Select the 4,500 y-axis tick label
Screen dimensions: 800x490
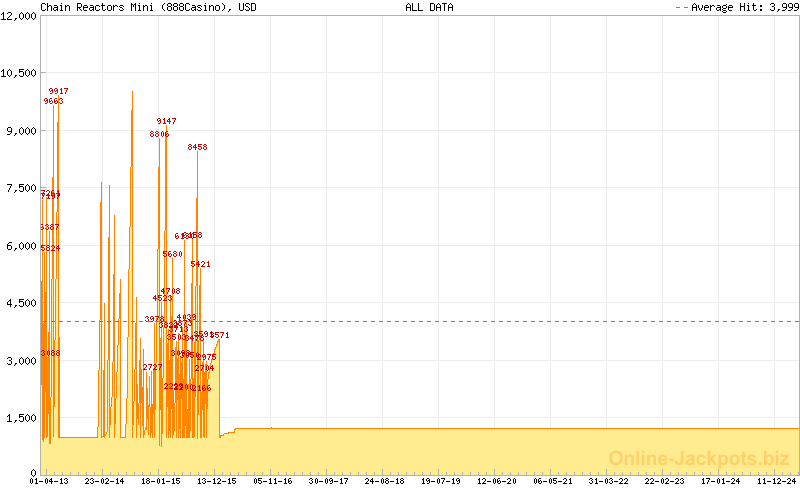click(x=22, y=303)
